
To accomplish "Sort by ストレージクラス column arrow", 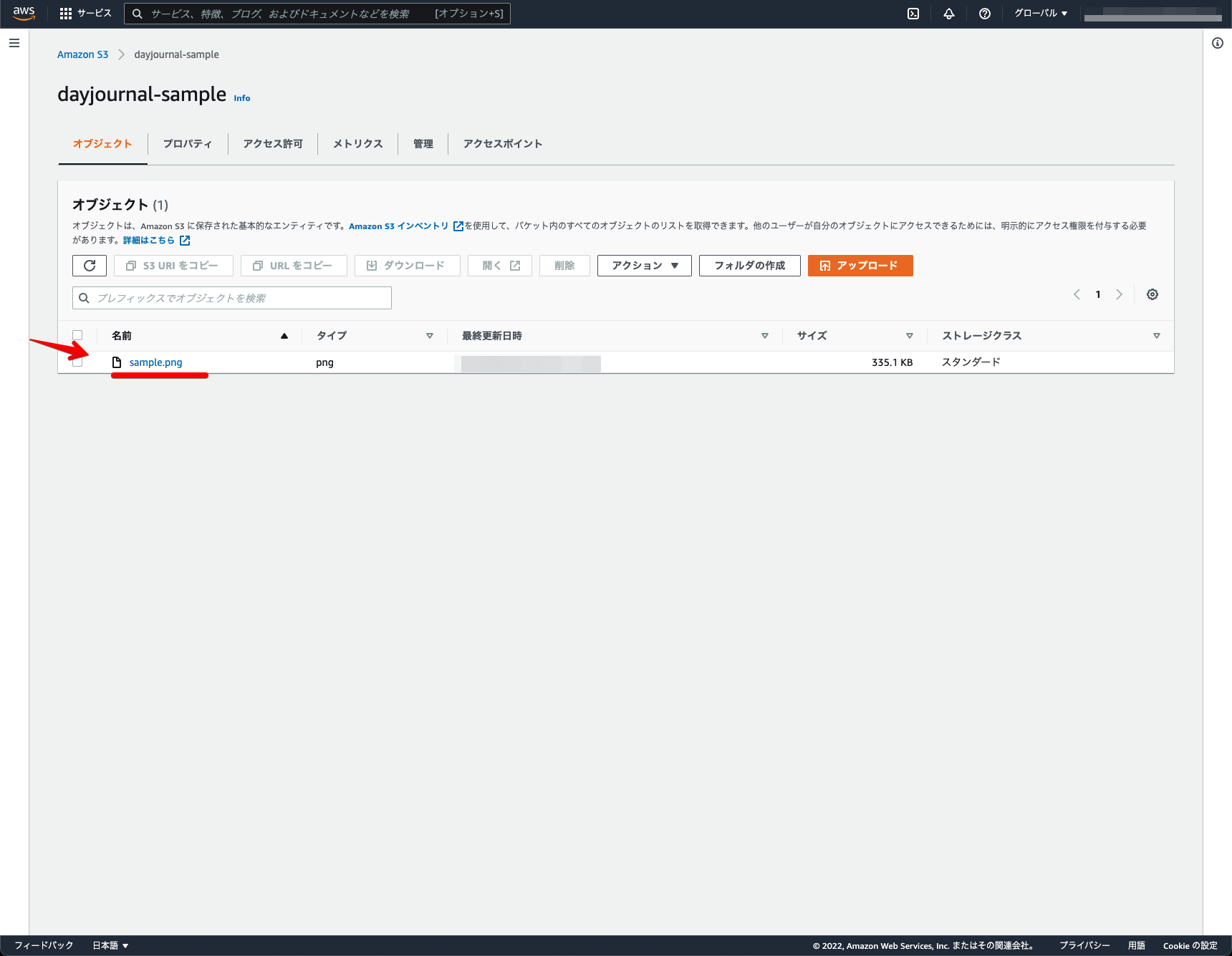I will coord(1157,336).
